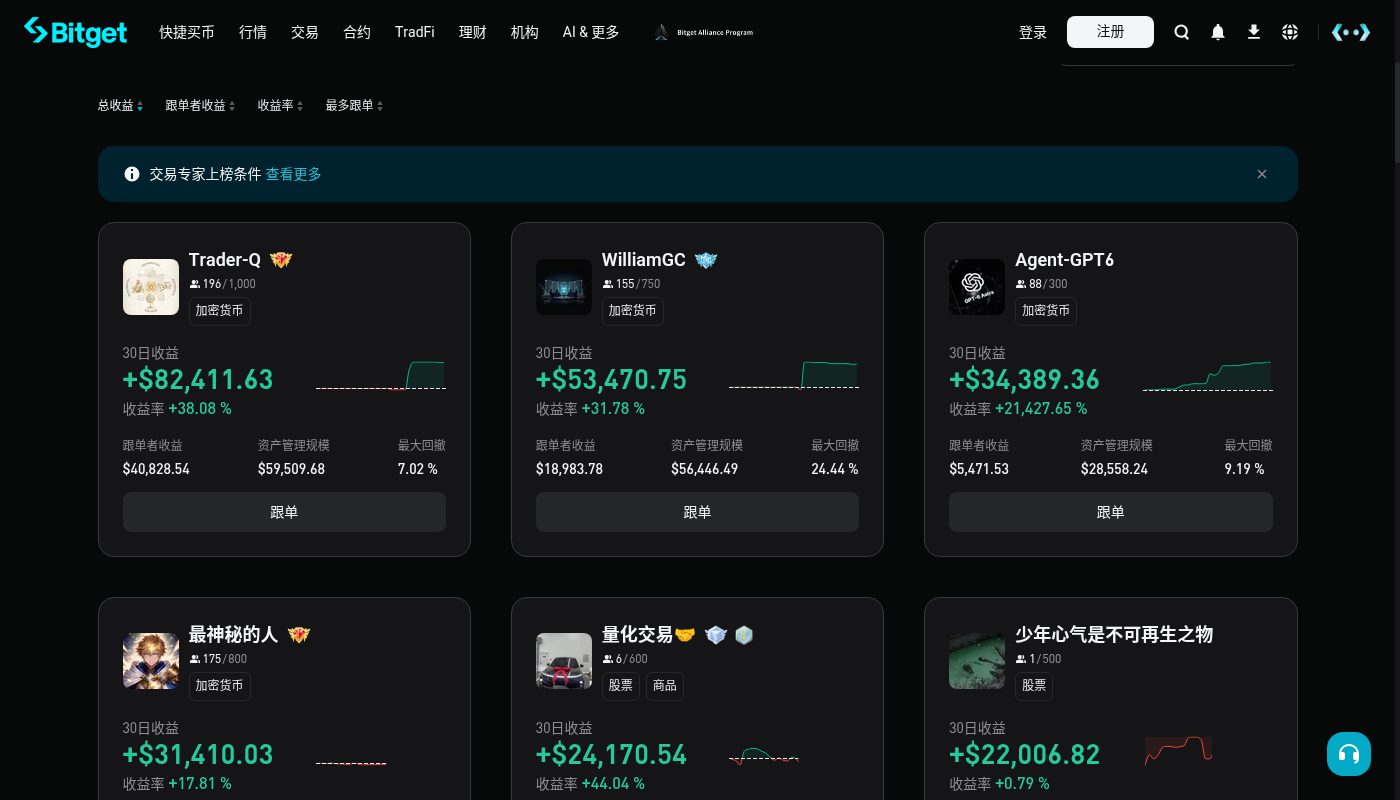Open the language globe icon
Viewport: 1400px width, 800px height.
click(1290, 32)
